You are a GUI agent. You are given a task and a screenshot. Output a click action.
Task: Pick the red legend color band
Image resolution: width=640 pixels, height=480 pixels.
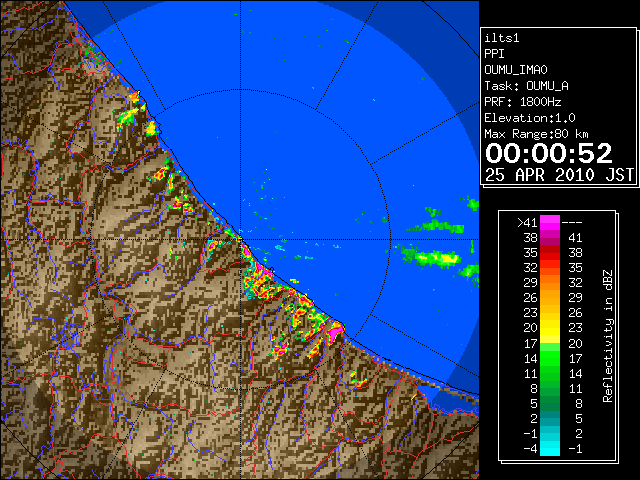coord(550,253)
